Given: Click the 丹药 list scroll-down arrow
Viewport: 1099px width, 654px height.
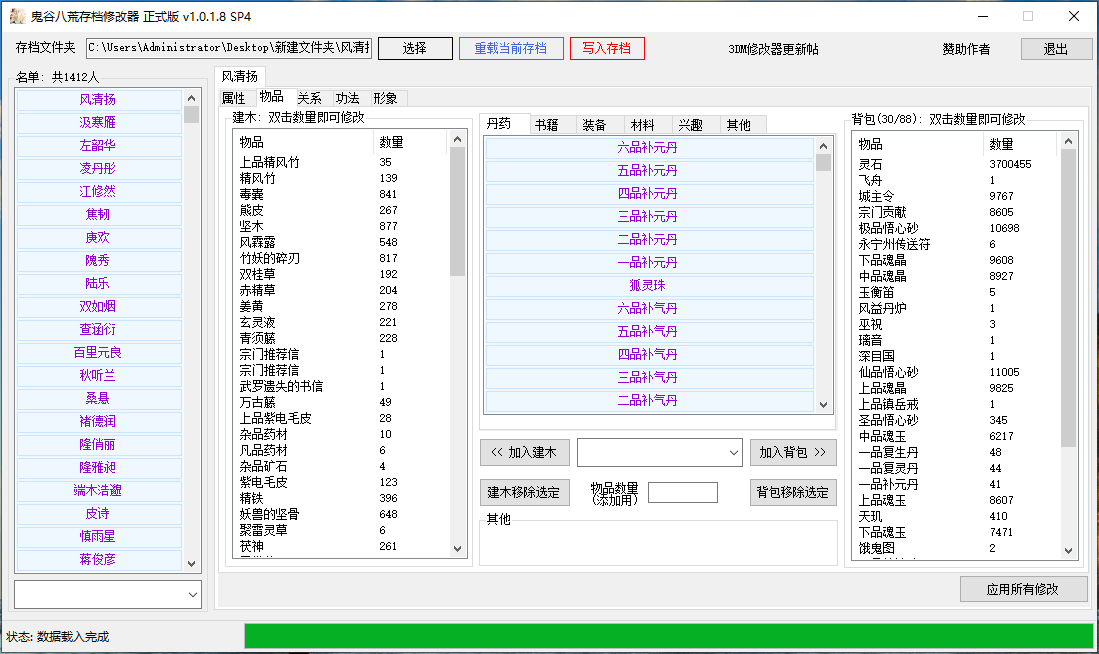Looking at the screenshot, I should pyautogui.click(x=824, y=404).
